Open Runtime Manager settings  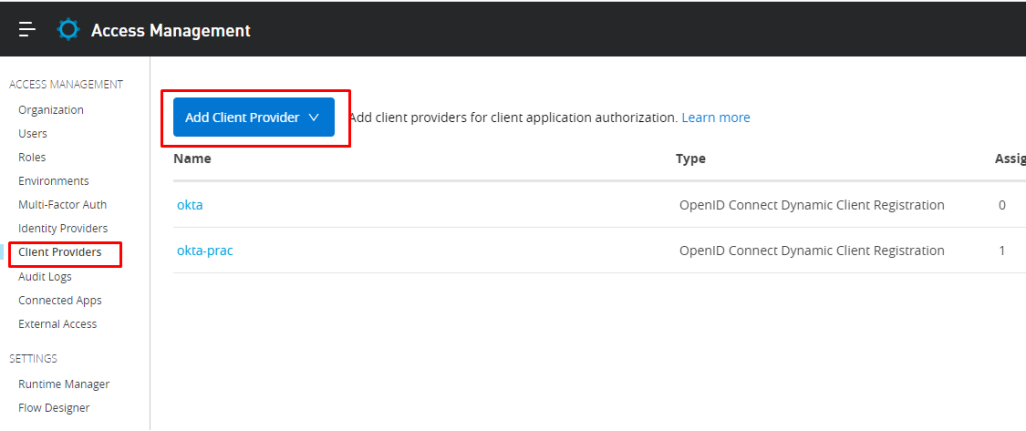click(64, 384)
